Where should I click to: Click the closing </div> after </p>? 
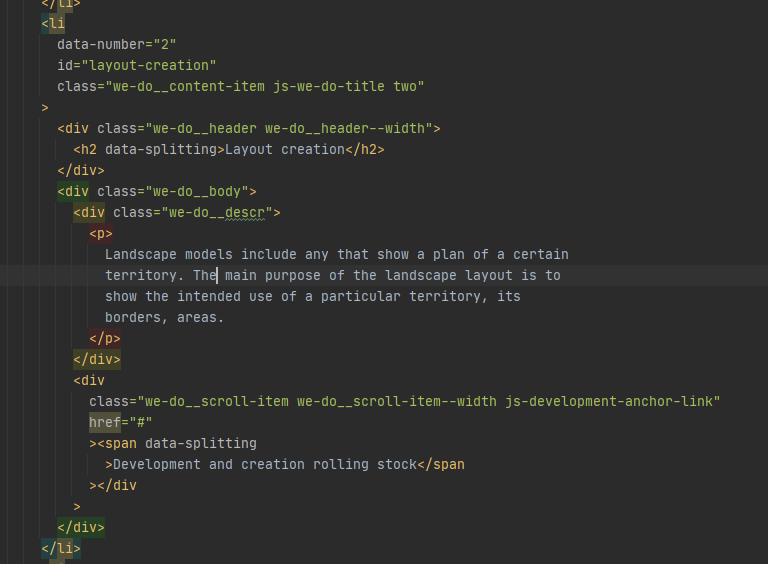tap(97, 360)
